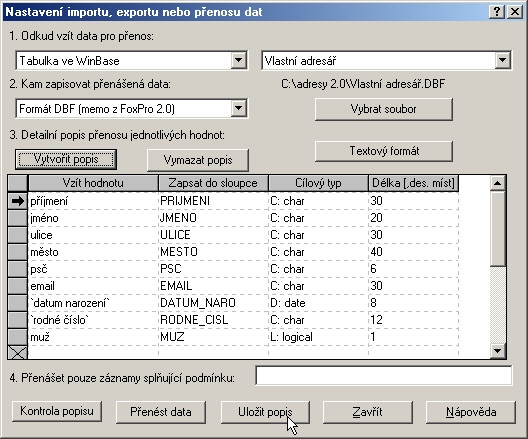528x439 pixels.
Task: Click the 'MUZ' target column cell
Action: (x=213, y=337)
